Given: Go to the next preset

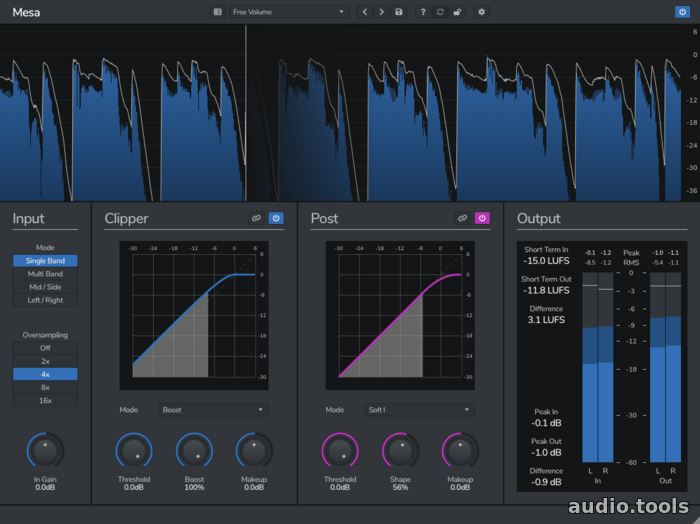Looking at the screenshot, I should click(381, 12).
